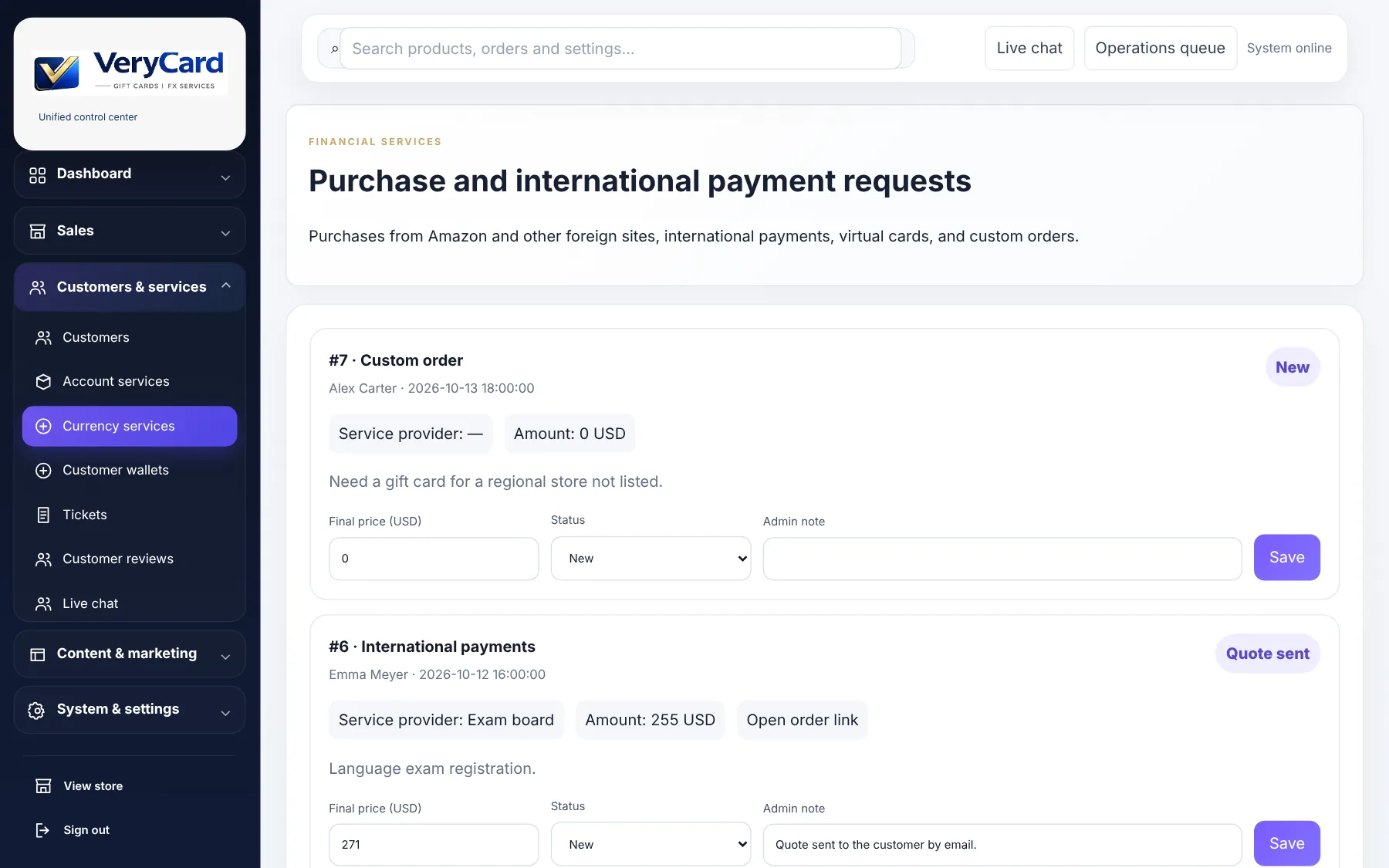Click the Customers & services people icon

[x=37, y=288]
